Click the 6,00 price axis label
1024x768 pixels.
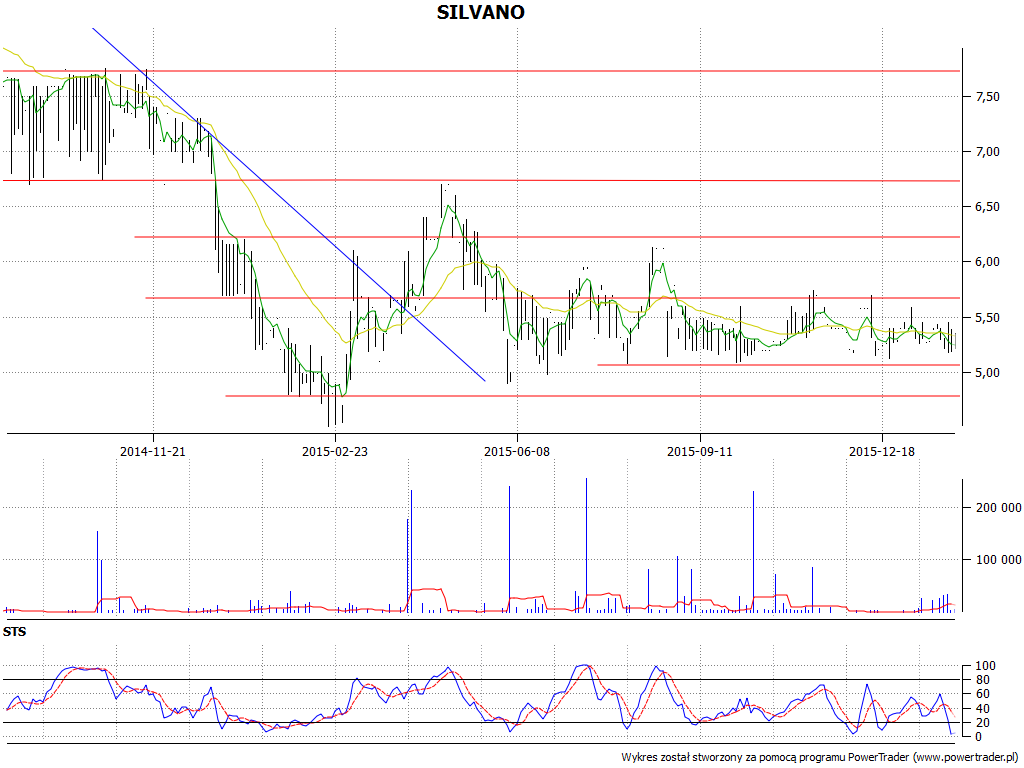point(987,262)
